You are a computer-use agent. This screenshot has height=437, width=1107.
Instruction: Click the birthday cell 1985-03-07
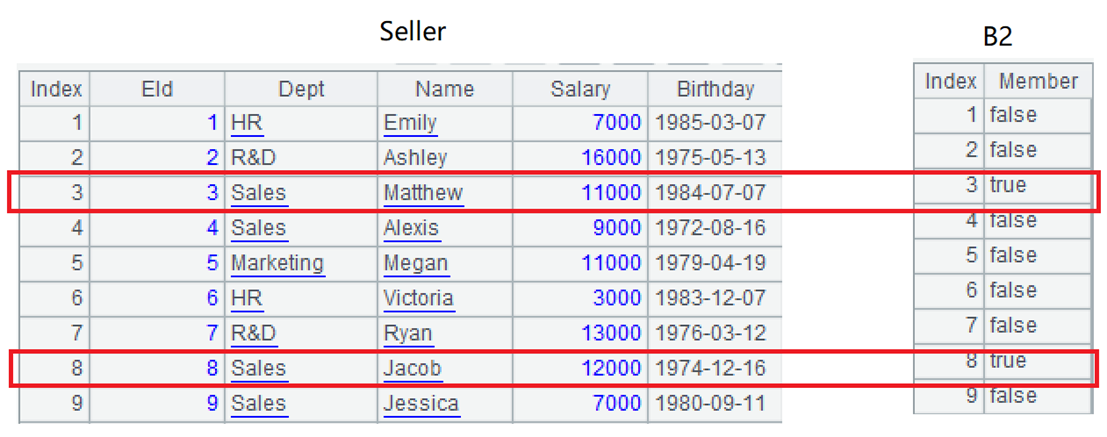710,123
